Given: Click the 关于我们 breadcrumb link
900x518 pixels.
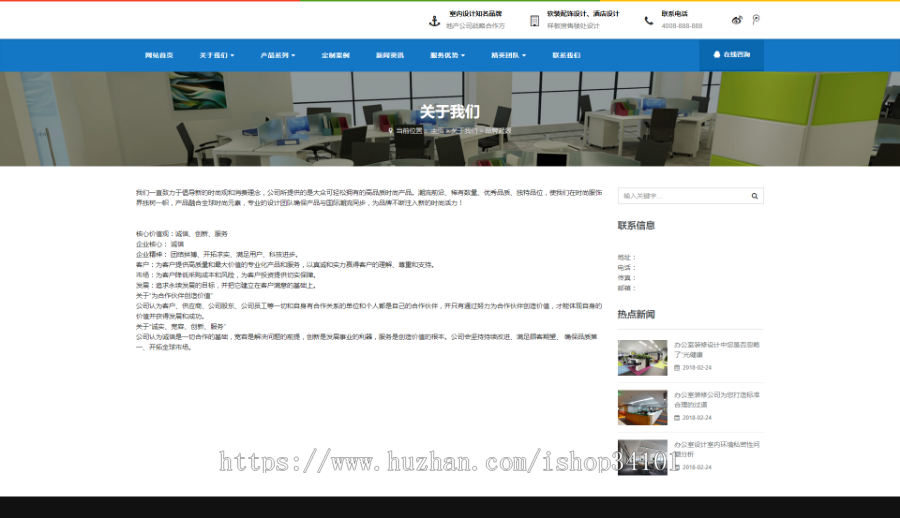Looking at the screenshot, I should point(464,131).
